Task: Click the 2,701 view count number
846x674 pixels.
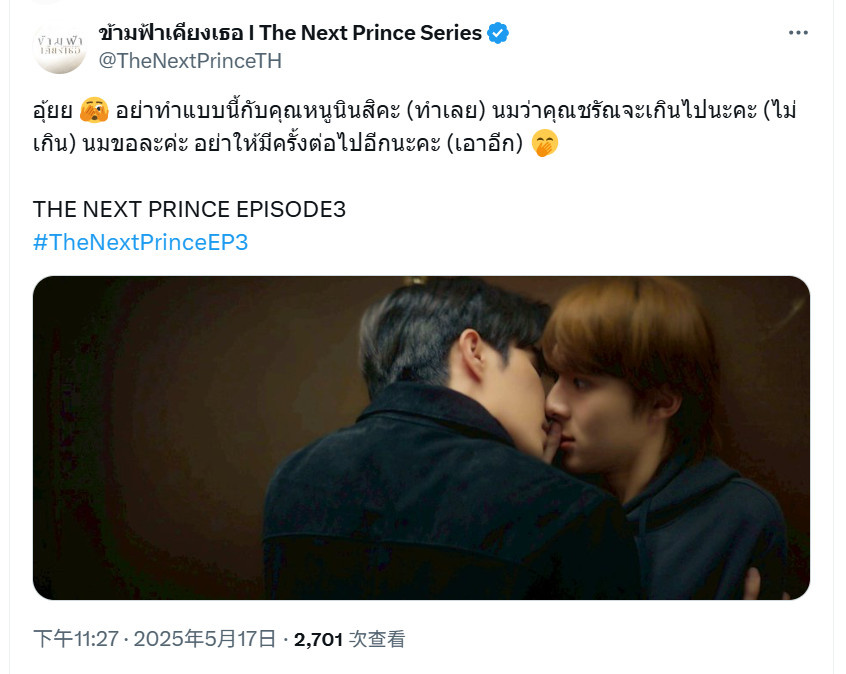Action: coord(318,639)
